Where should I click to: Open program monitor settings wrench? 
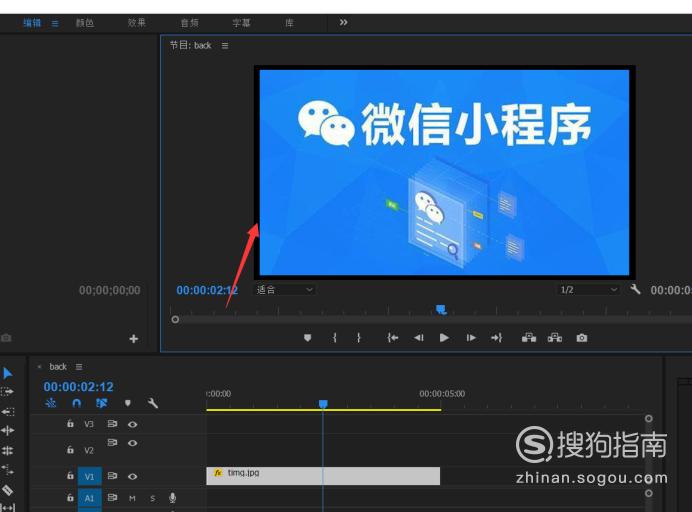pos(635,290)
